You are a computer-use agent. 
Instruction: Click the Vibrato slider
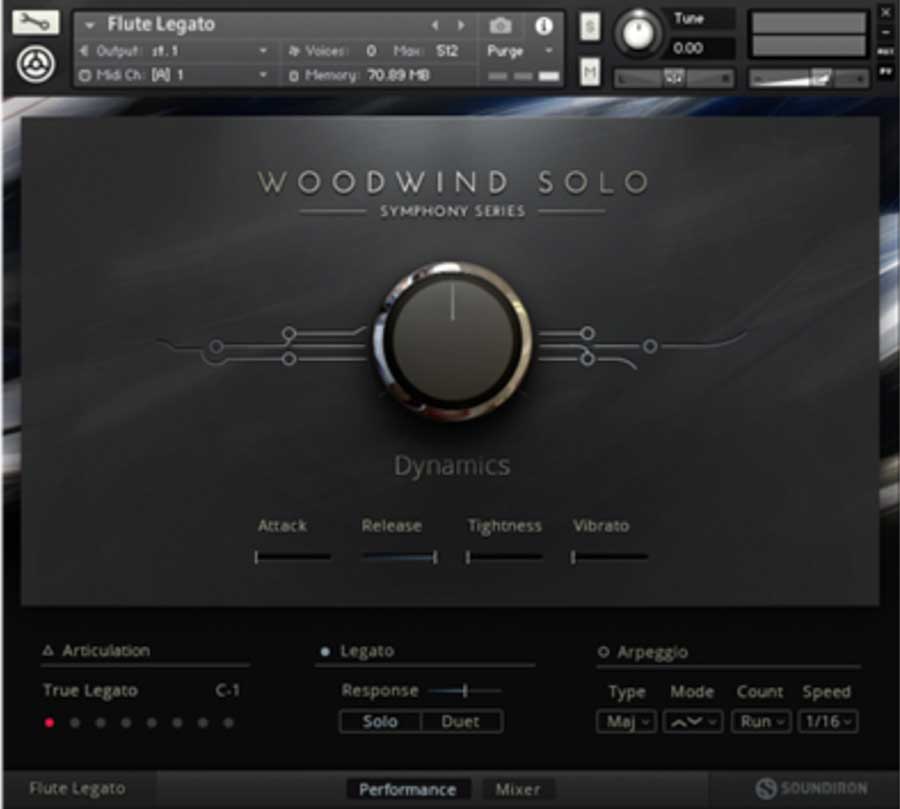[609, 556]
